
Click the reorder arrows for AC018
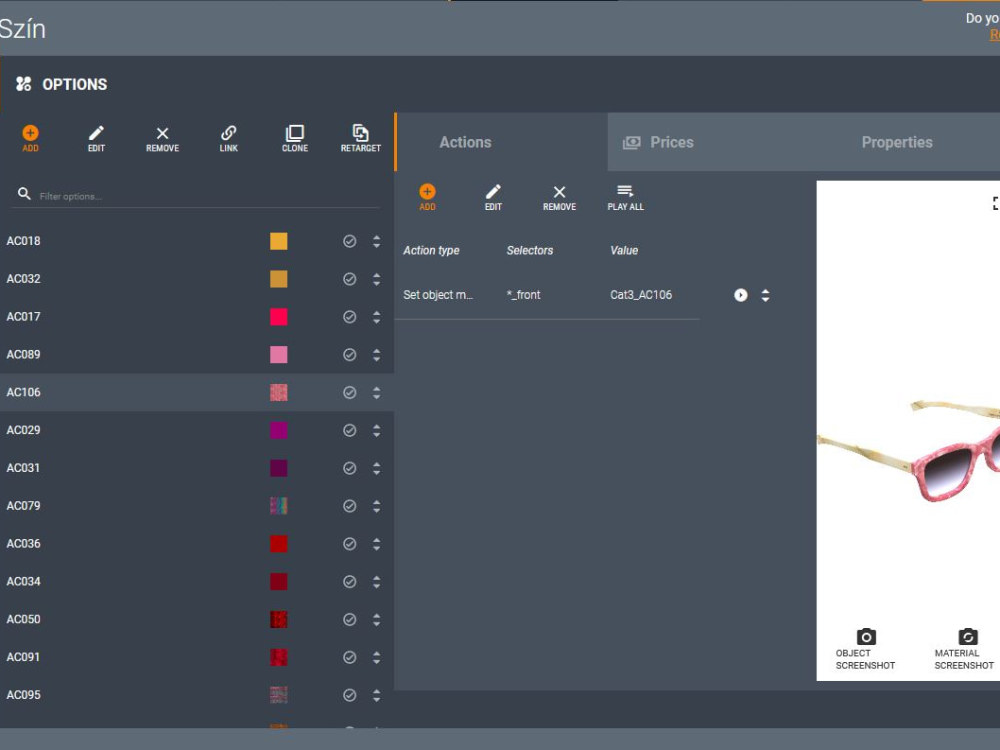point(376,241)
